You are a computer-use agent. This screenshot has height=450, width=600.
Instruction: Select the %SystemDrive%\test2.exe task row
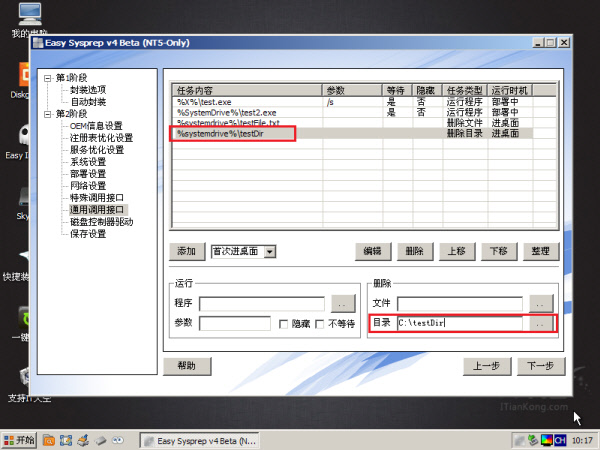coord(352,112)
